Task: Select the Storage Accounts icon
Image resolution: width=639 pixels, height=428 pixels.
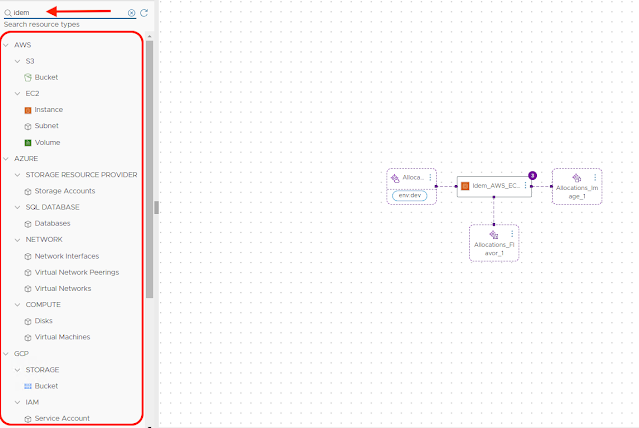Action: click(28, 192)
